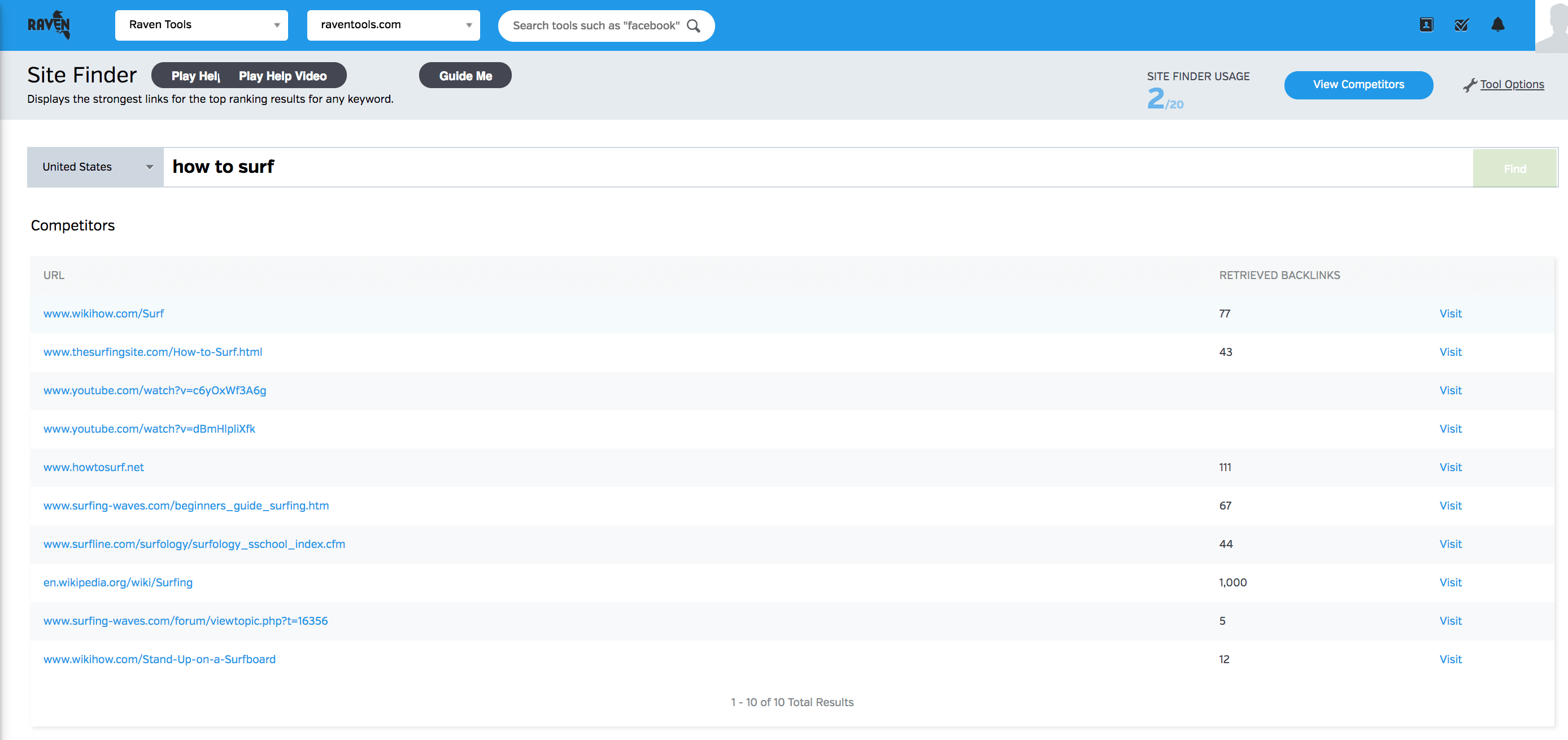This screenshot has width=1568, height=740.
Task: Open the tasks checkmark icon
Action: coord(1461,25)
